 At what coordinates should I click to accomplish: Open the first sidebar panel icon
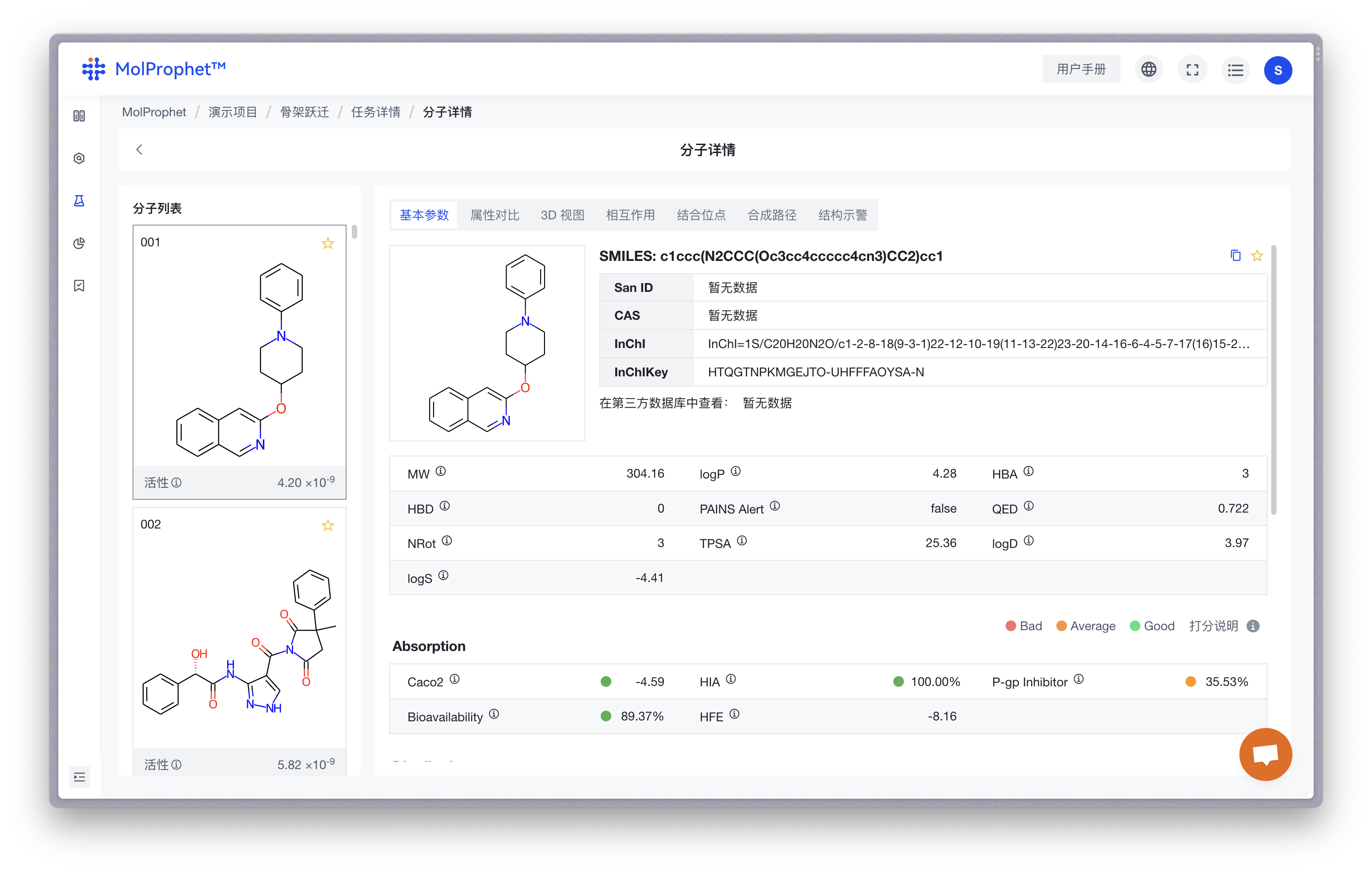click(79, 116)
